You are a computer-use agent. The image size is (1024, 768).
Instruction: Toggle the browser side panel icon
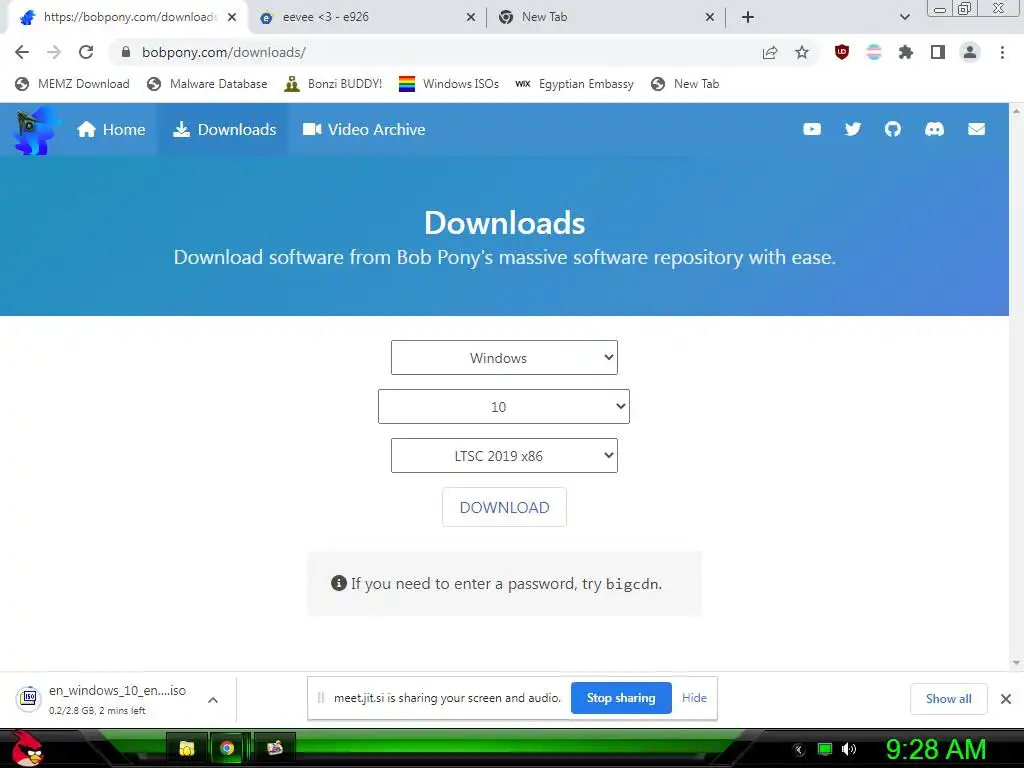click(x=938, y=52)
